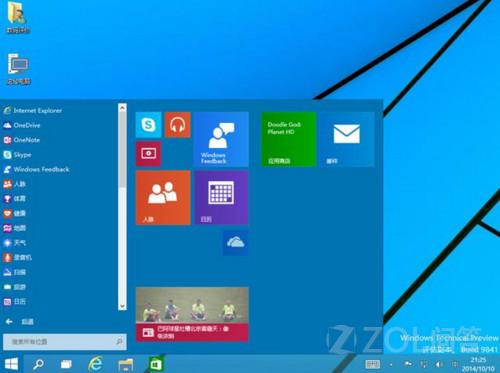Open the small OneDrive cloud tile
This screenshot has height=373, width=500.
point(235,243)
